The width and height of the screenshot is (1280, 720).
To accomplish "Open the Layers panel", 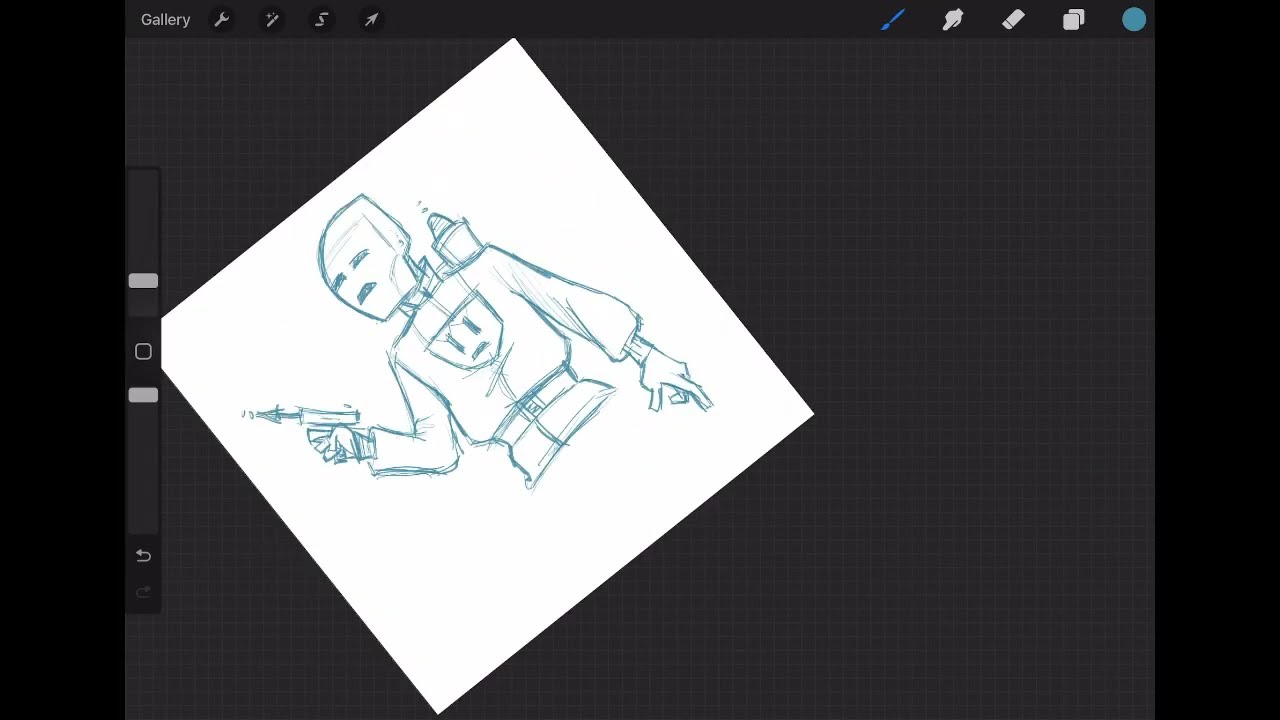I will point(1073,20).
